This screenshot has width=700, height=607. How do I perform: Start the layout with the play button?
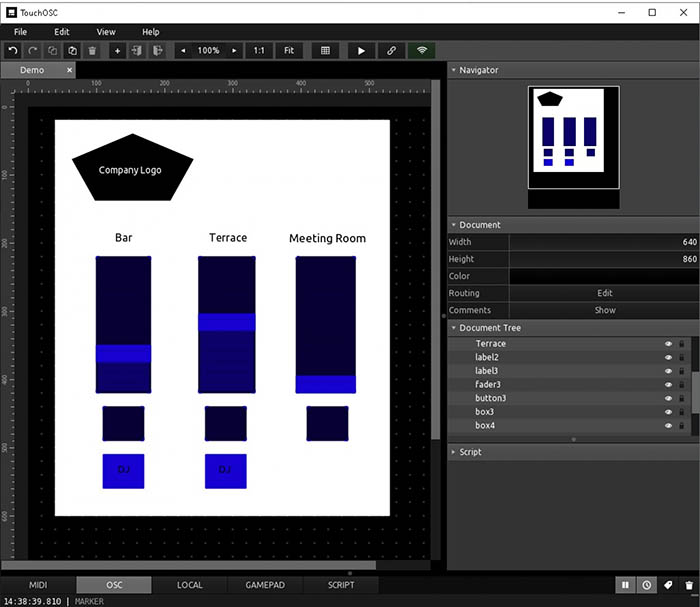coord(361,50)
